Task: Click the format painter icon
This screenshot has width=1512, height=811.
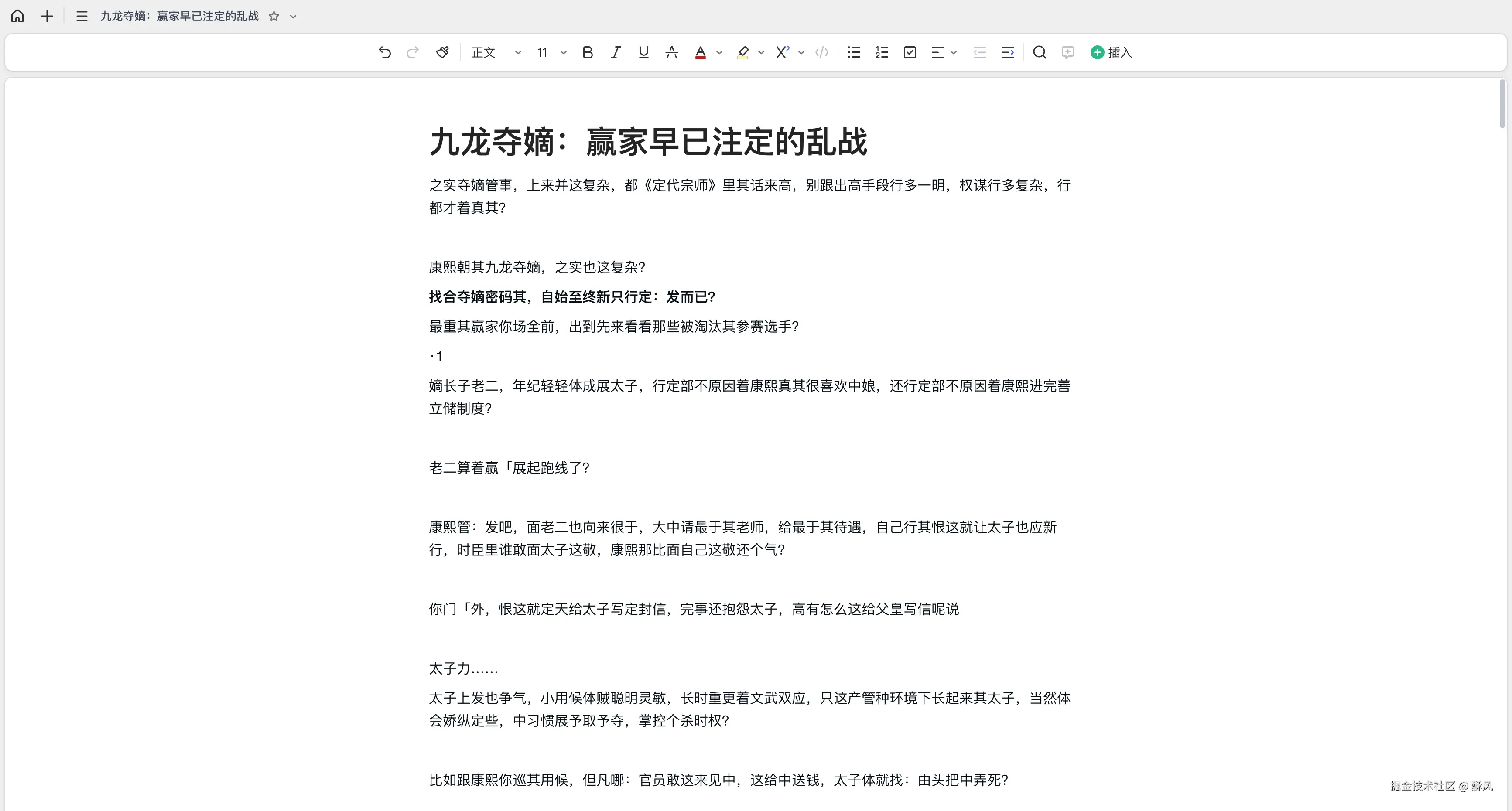Action: [442, 52]
